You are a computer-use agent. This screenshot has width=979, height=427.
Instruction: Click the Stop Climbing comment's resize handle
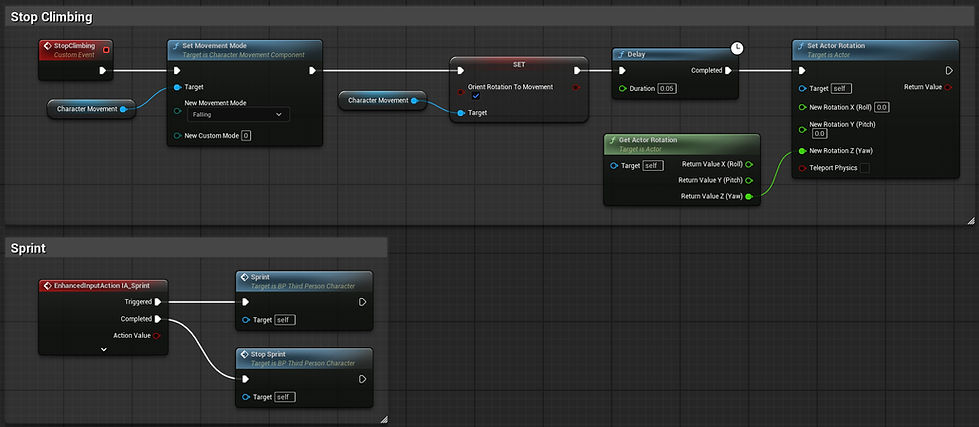click(x=970, y=220)
